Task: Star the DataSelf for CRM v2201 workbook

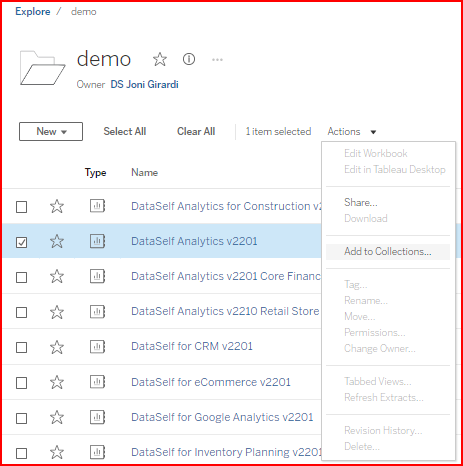Action: coord(57,347)
